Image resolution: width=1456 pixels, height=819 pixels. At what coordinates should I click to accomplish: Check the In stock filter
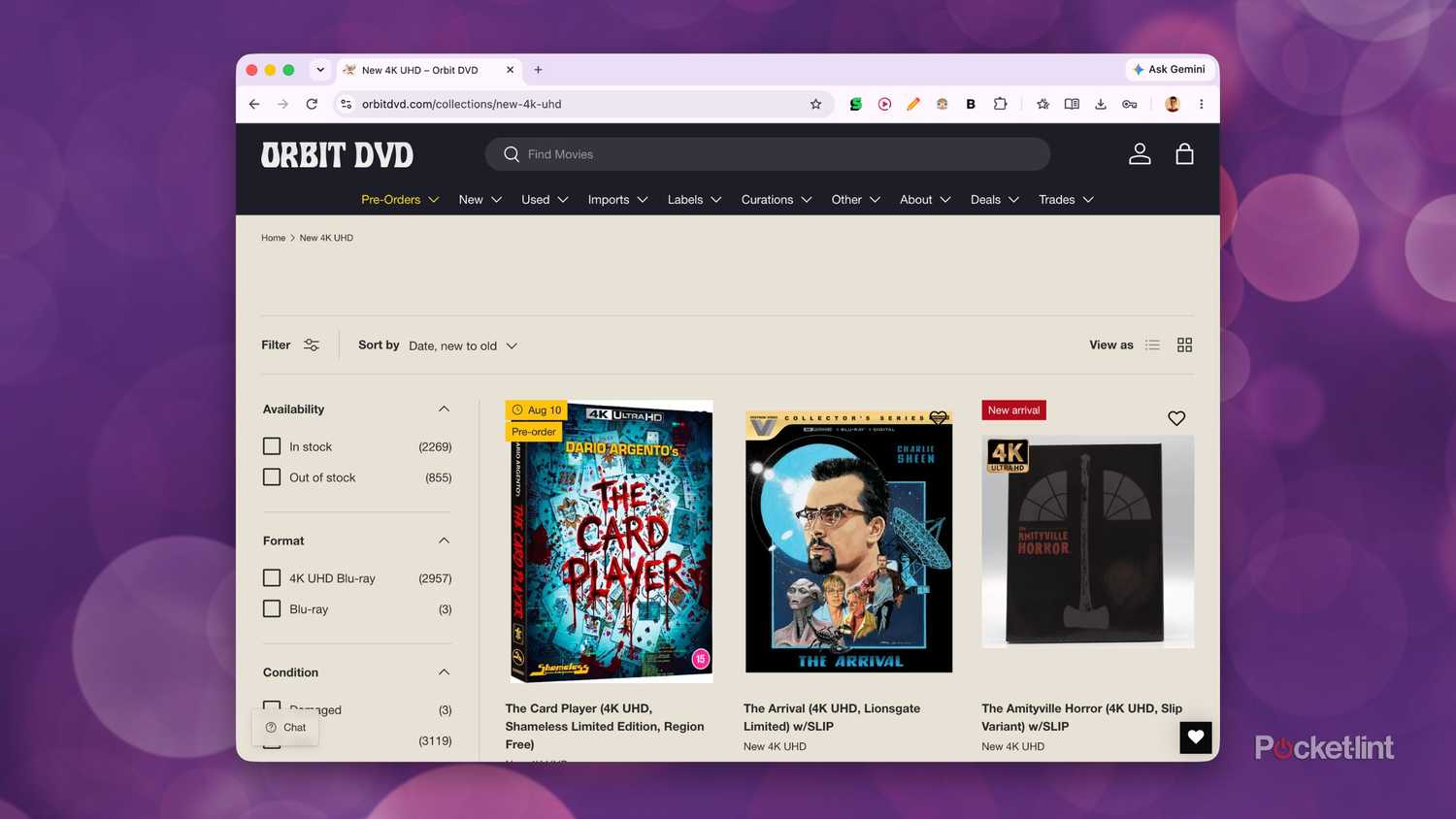[x=272, y=446]
